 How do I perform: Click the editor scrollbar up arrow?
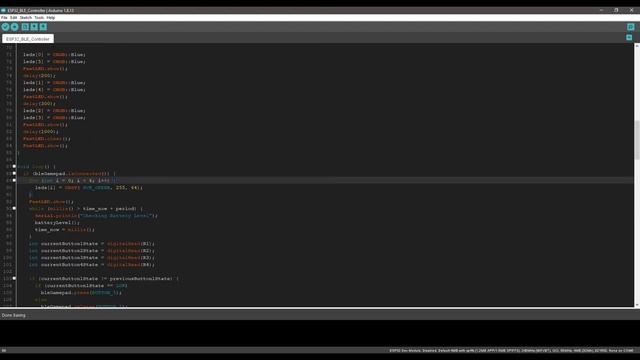[637, 47]
